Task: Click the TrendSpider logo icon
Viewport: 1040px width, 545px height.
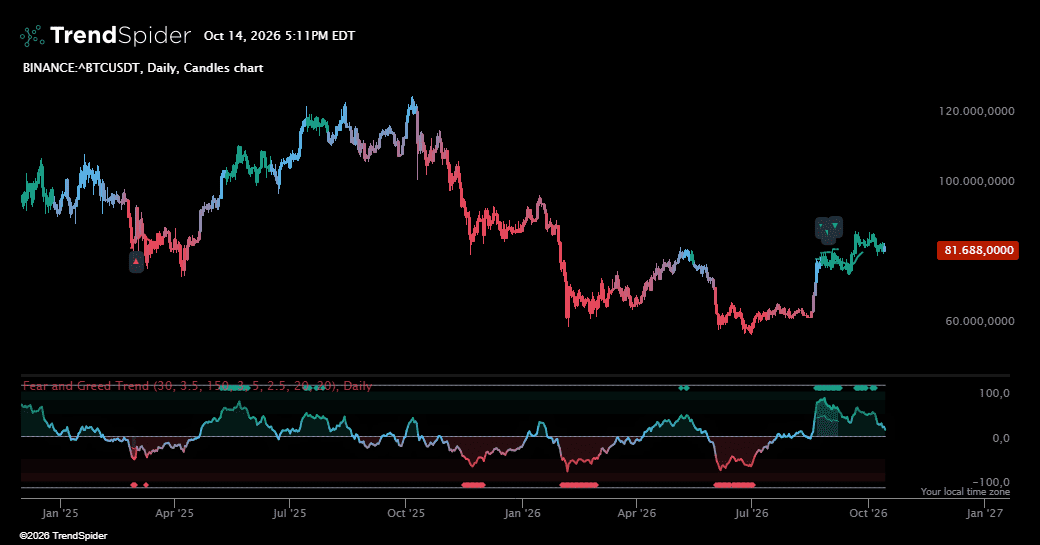Action: [x=32, y=36]
